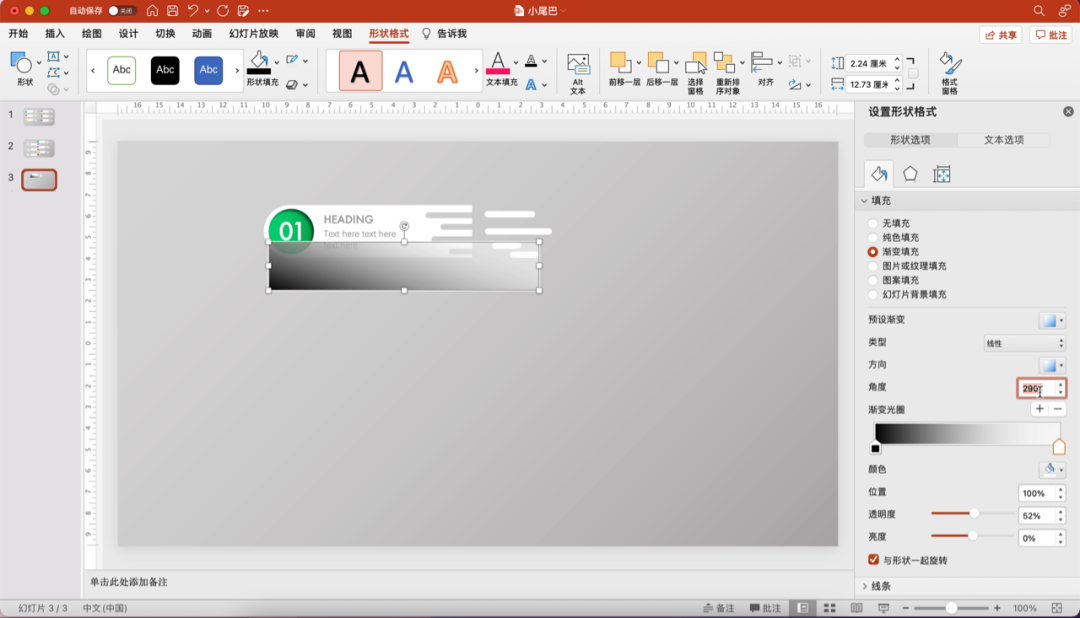Viewport: 1080px width, 618px height.
Task: Choose the black WordArt style A
Action: point(360,70)
